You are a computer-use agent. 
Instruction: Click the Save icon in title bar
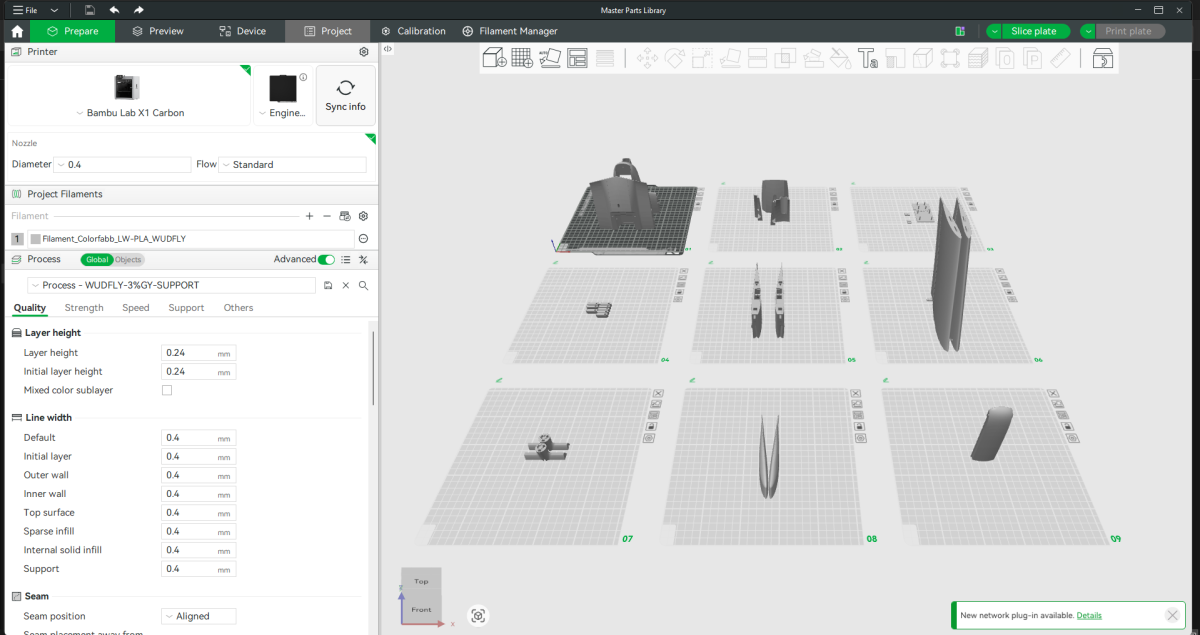[90, 10]
